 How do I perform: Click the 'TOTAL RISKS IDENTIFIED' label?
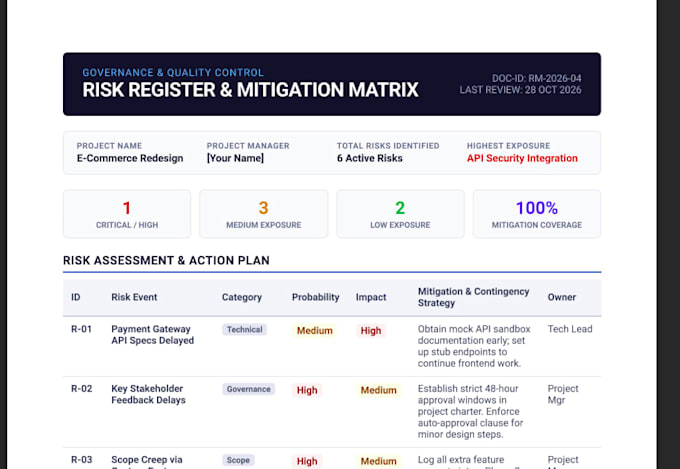(388, 146)
